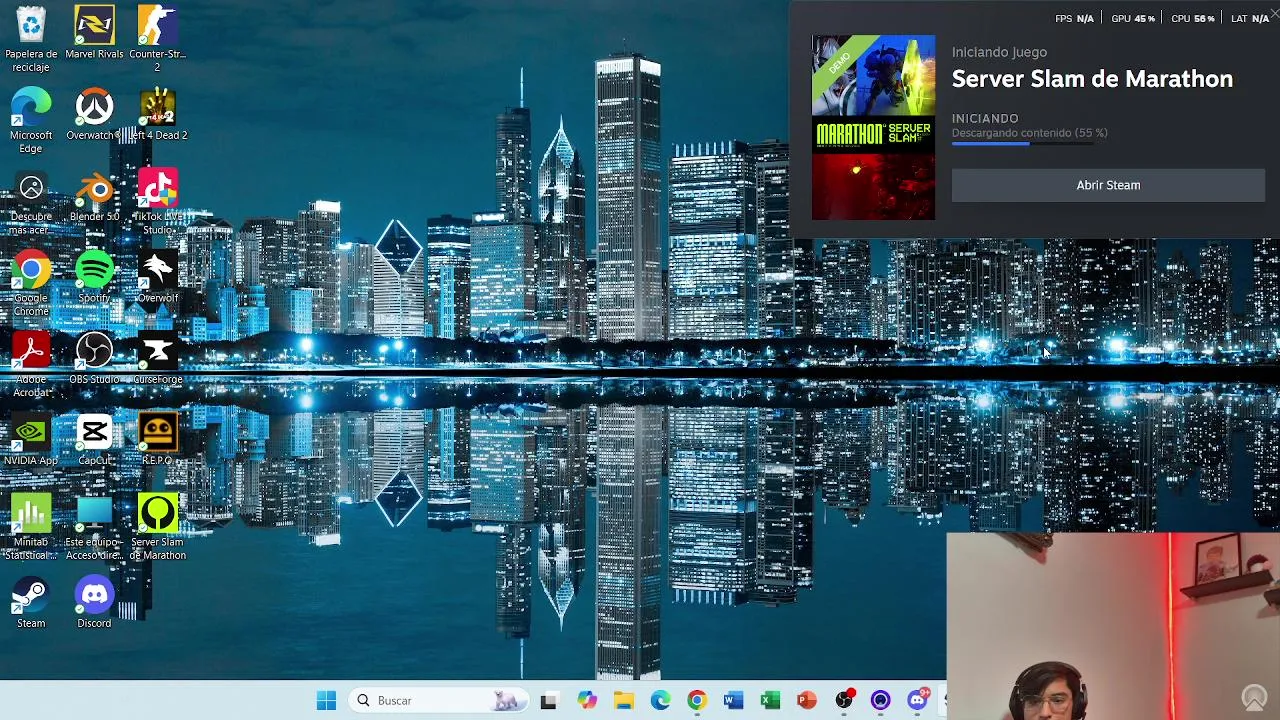Screen dimensions: 1280x720
Task: Click the INICIANDO status label
Action: [x=985, y=118]
